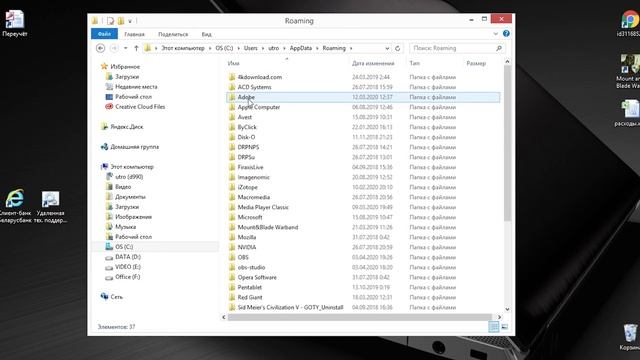Select the Apple Computer folder
Image resolution: width=640 pixels, height=360 pixels.
point(259,107)
